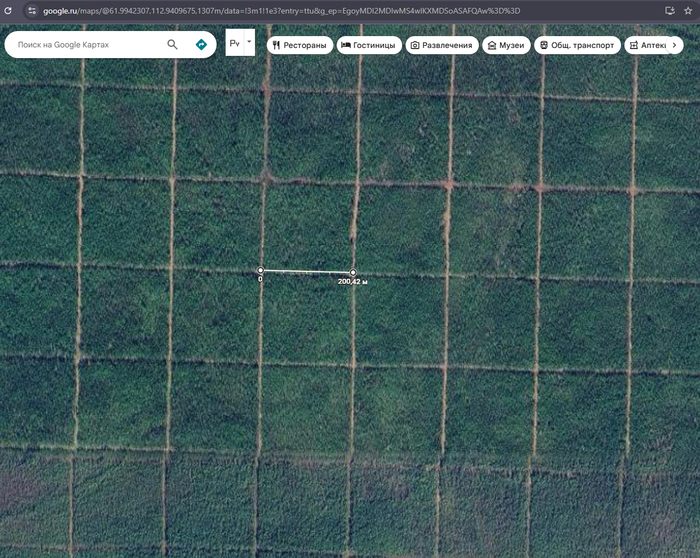
Task: Select the Развлечения category chip
Action: [x=441, y=45]
